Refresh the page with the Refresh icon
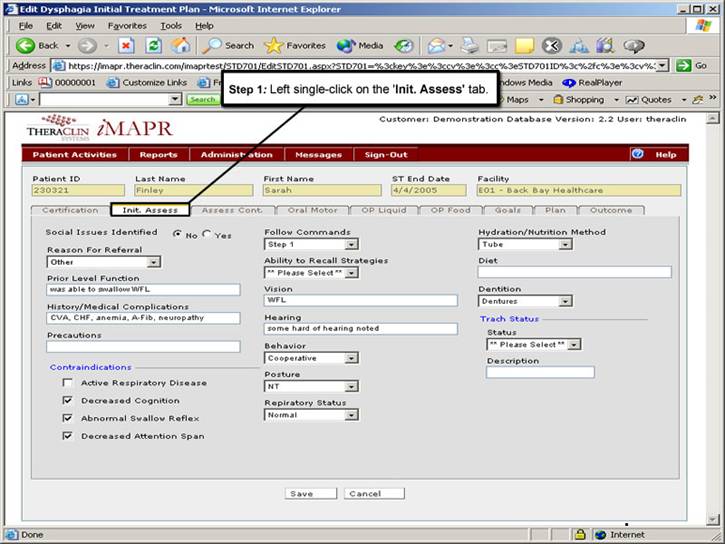 [153, 45]
